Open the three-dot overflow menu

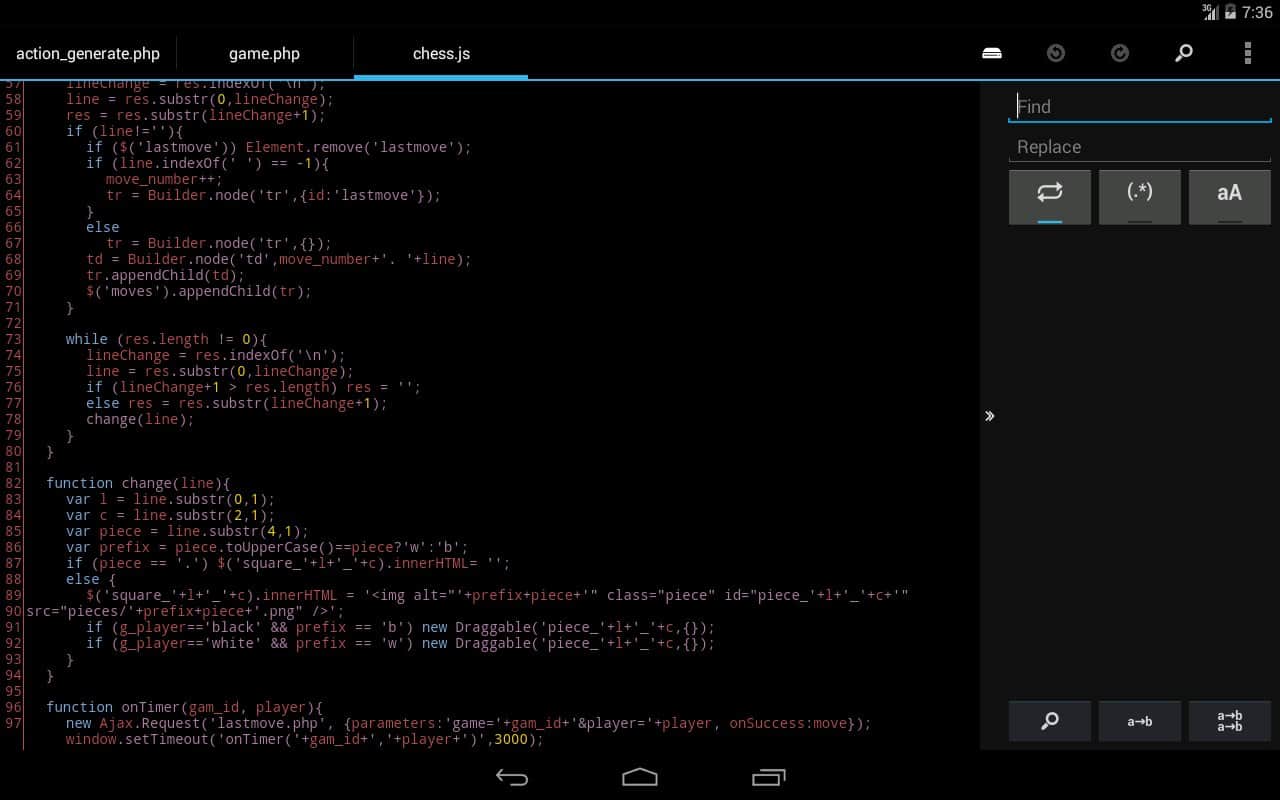tap(1247, 54)
